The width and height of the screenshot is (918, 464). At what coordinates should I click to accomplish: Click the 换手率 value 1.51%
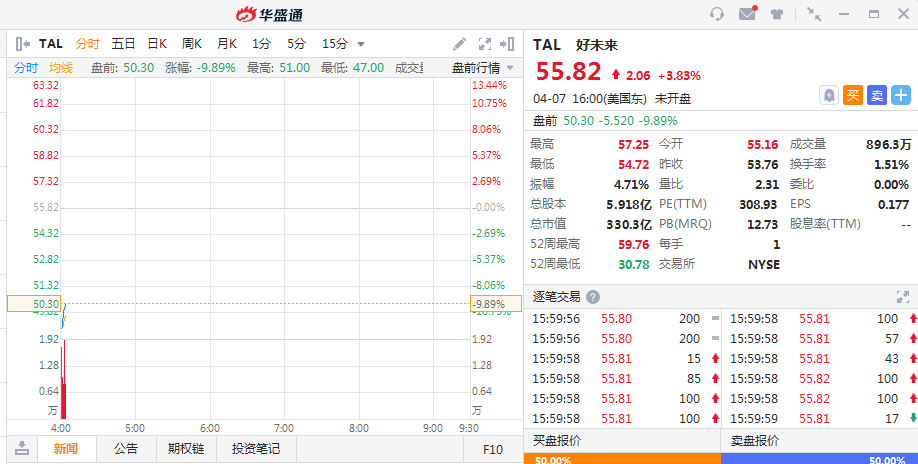click(x=891, y=165)
